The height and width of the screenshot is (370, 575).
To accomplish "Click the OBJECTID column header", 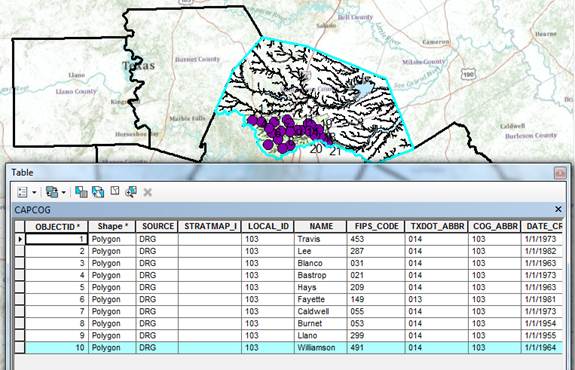I will pos(57,227).
